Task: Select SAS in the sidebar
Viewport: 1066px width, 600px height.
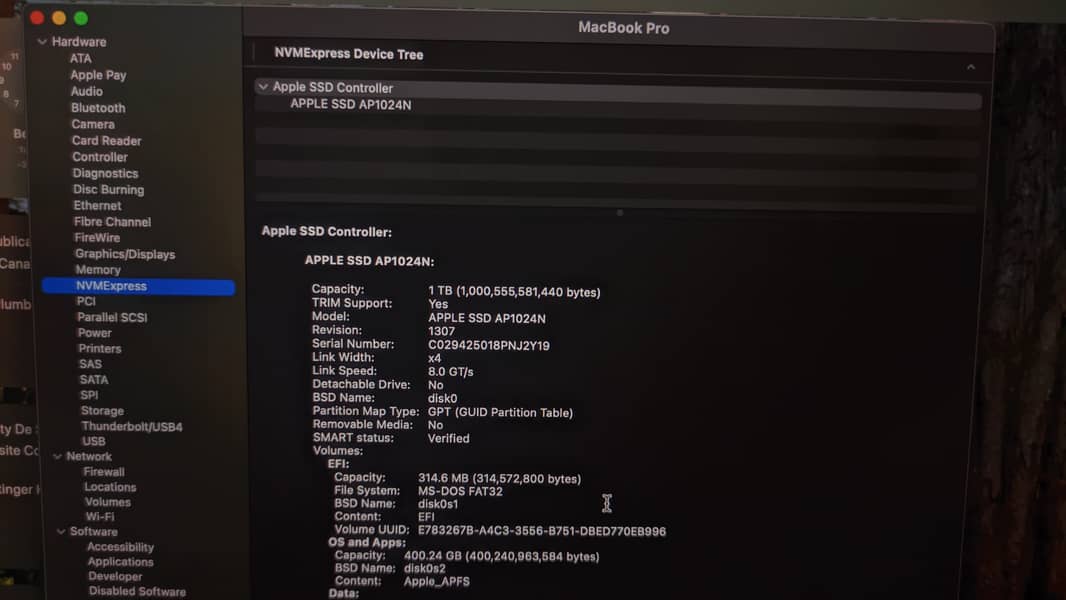Action: pos(90,364)
